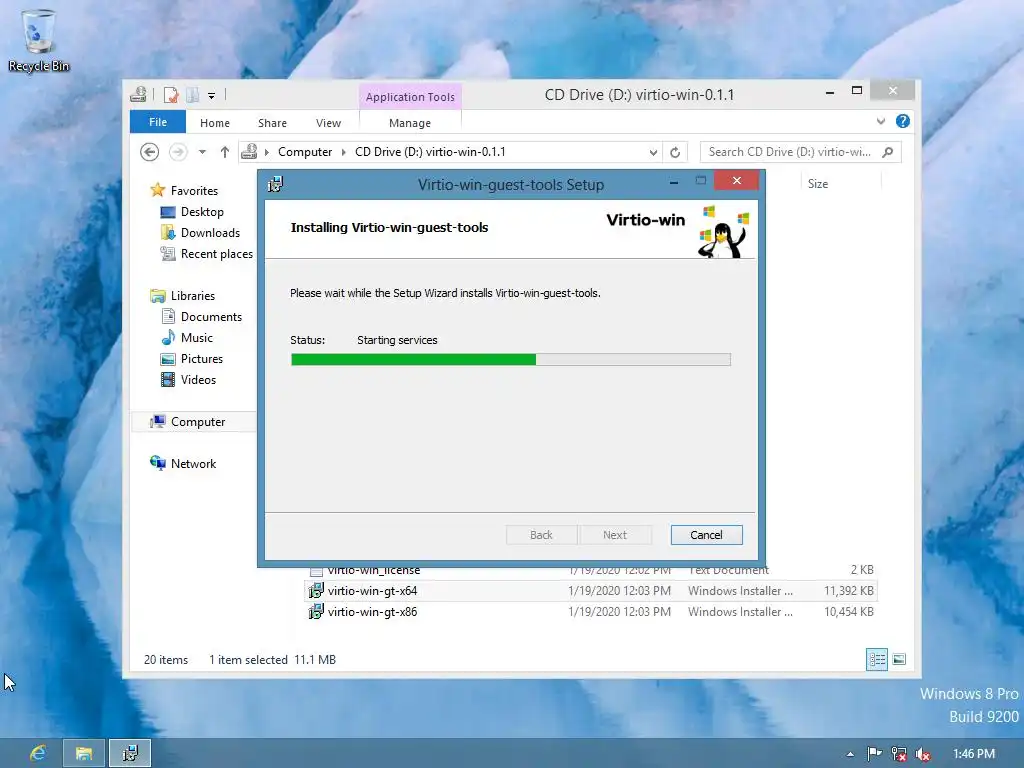Click the CD drive icon in title bar
The image size is (1024, 768).
[x=138, y=95]
